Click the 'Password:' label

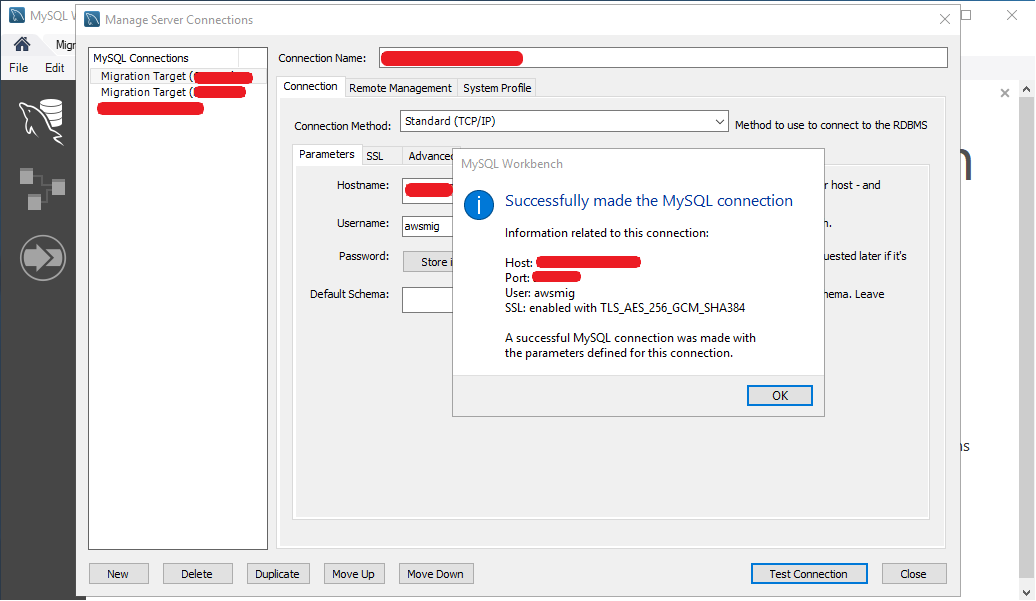[x=364, y=256]
